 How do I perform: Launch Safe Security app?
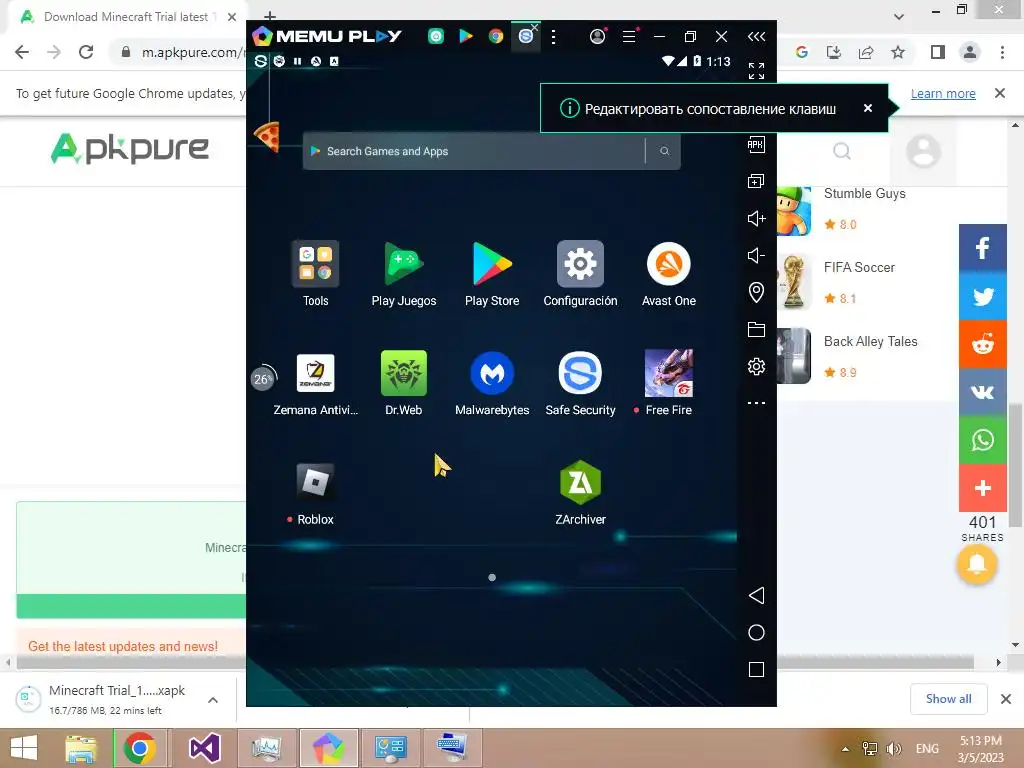[580, 373]
